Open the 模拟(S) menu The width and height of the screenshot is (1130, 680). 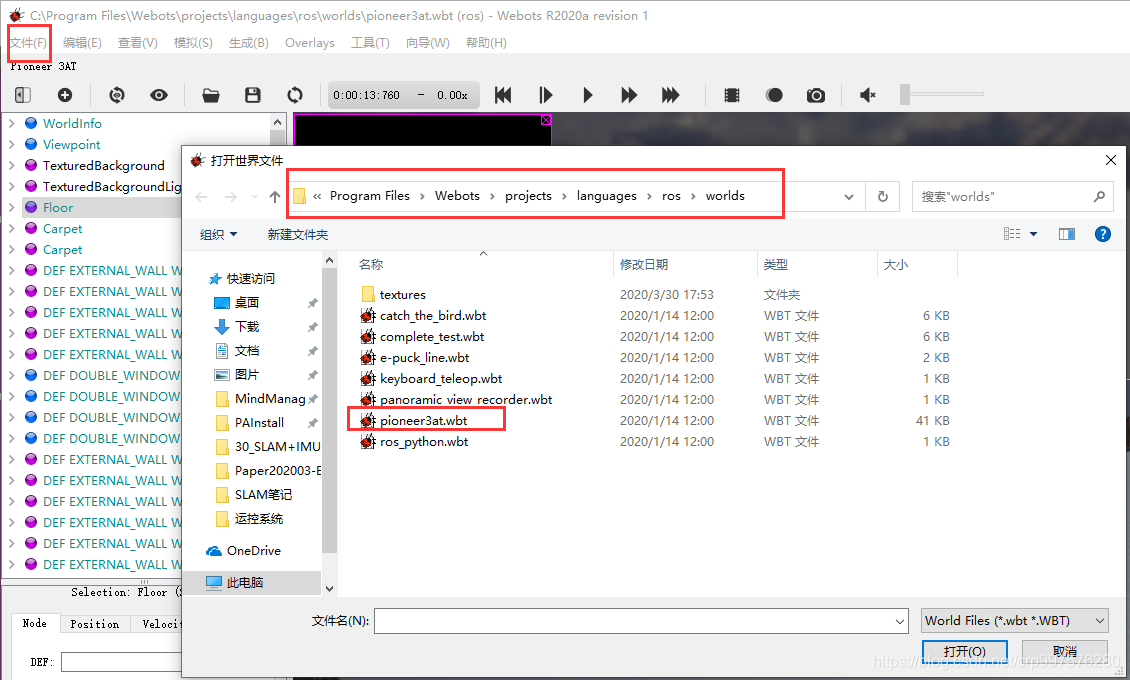[x=193, y=43]
